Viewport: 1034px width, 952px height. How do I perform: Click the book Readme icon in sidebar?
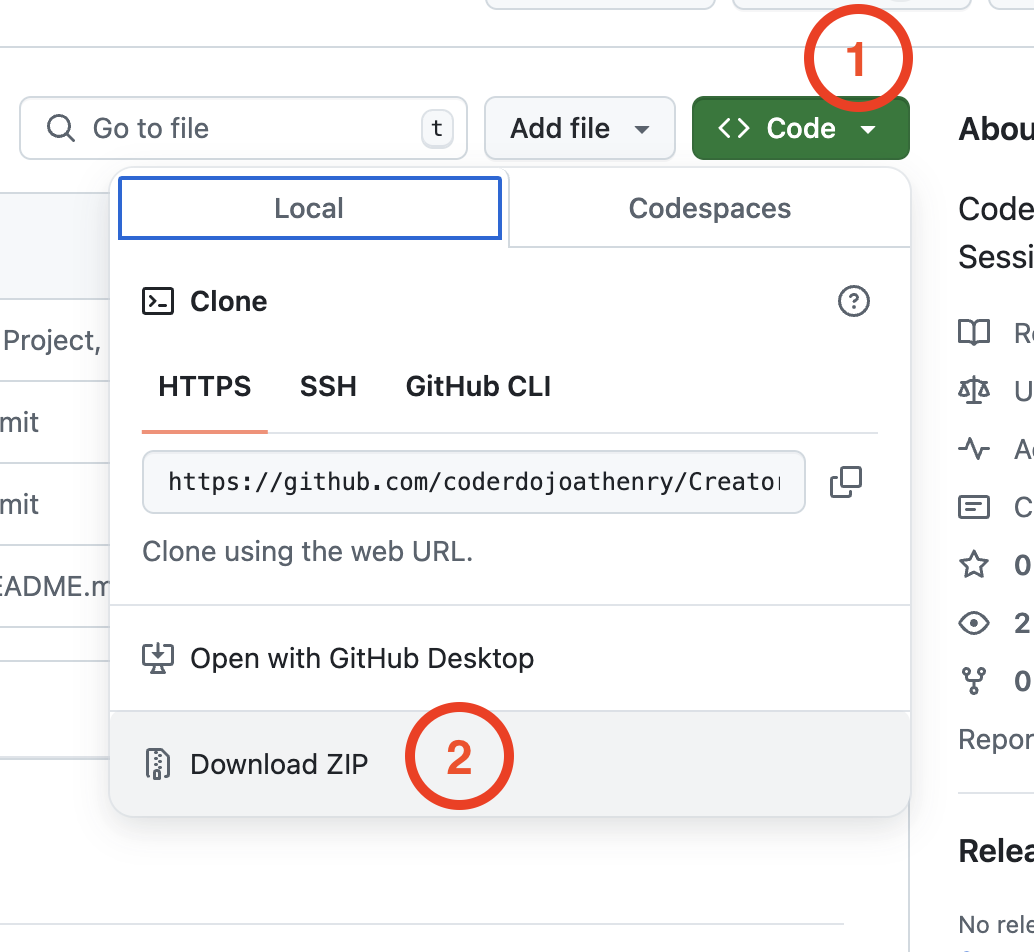[974, 333]
